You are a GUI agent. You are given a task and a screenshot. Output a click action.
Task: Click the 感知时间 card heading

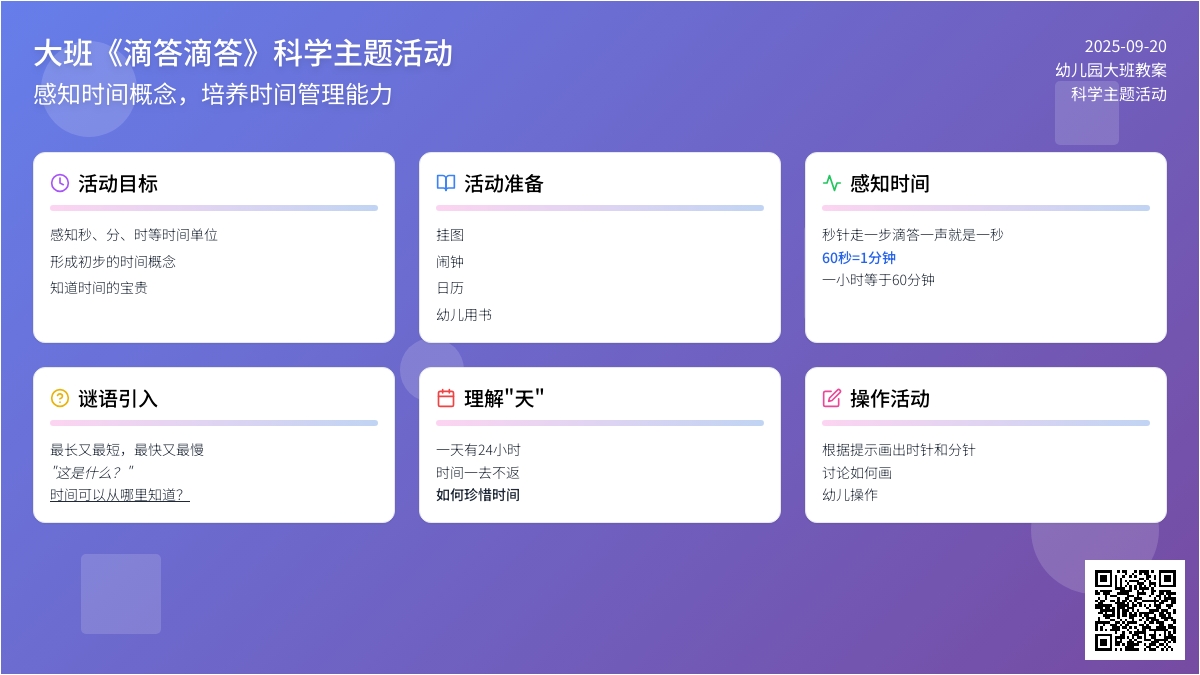890,184
